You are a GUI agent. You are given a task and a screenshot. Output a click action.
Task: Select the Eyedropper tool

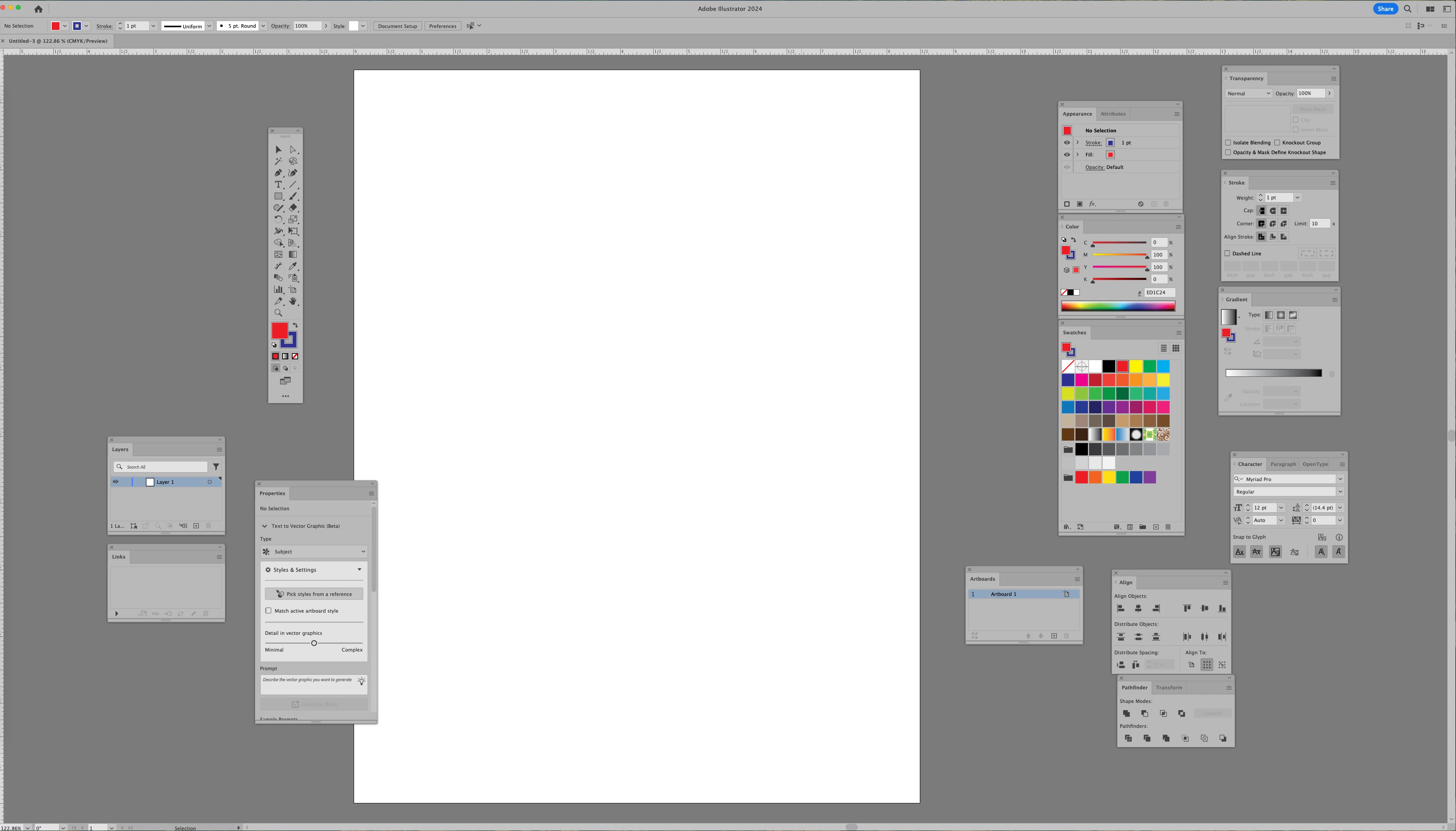tap(293, 266)
